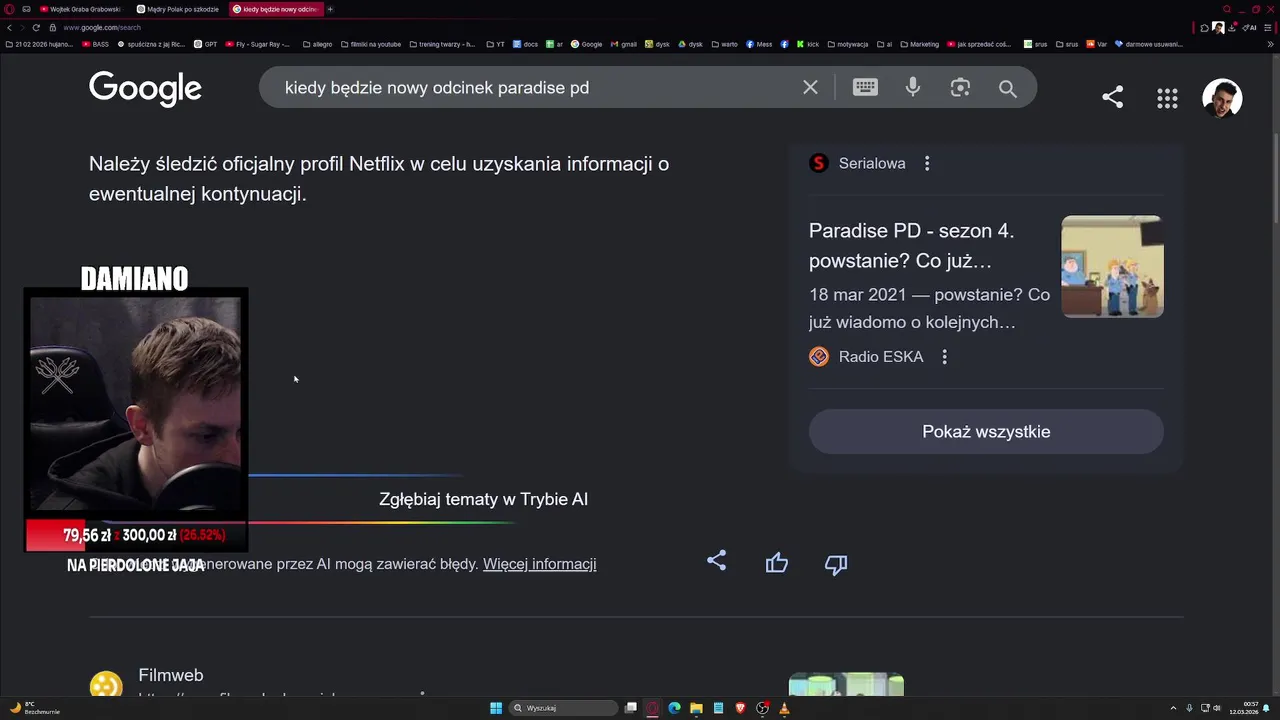Open the Mess bookmark

point(759,44)
